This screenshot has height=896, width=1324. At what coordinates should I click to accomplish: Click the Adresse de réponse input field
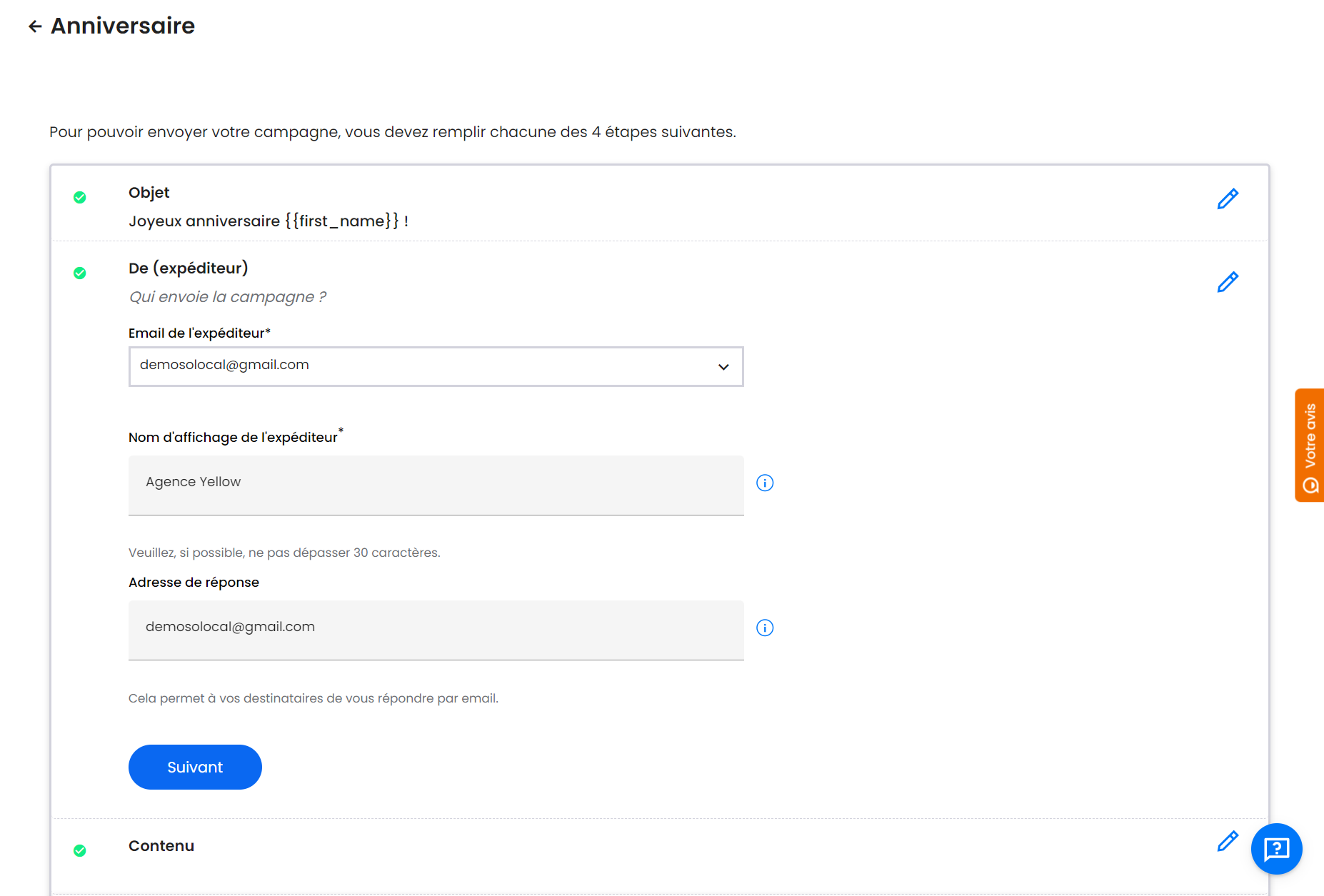pyautogui.click(x=436, y=630)
